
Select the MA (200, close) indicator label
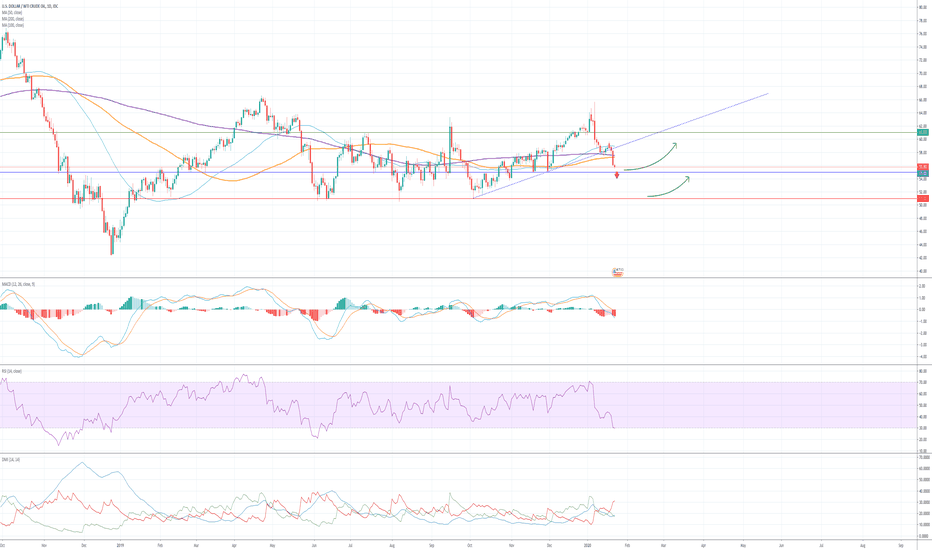coord(12,19)
